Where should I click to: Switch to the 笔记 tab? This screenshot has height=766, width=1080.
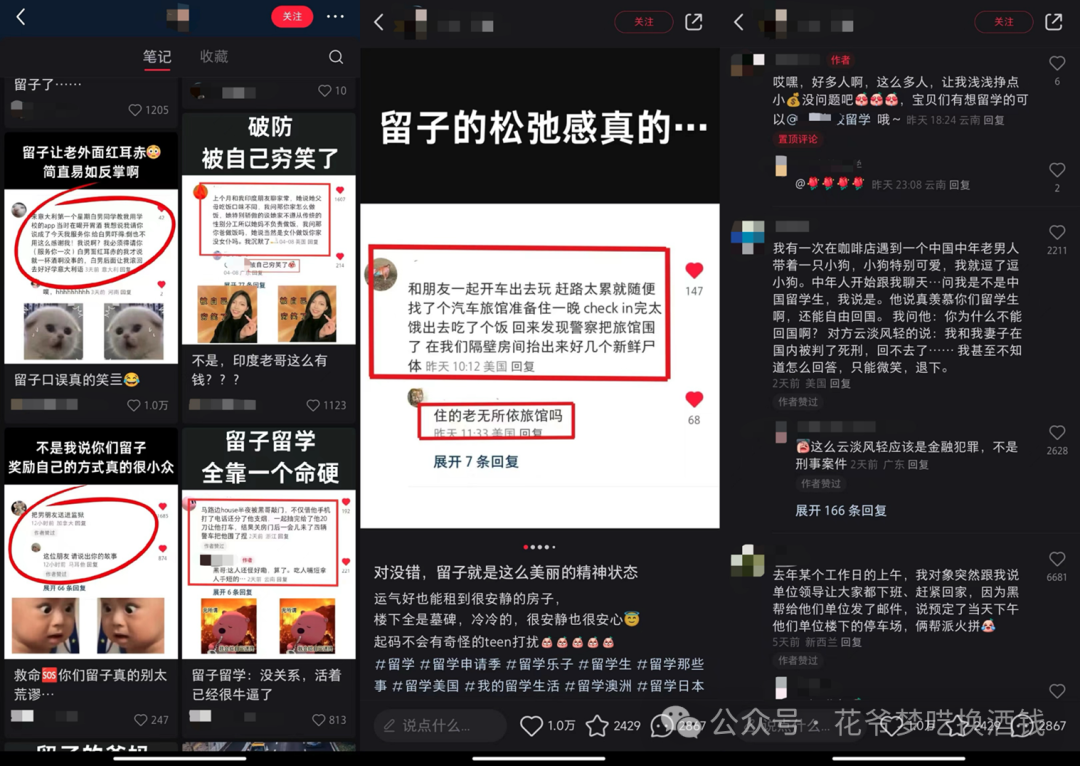pyautogui.click(x=157, y=56)
